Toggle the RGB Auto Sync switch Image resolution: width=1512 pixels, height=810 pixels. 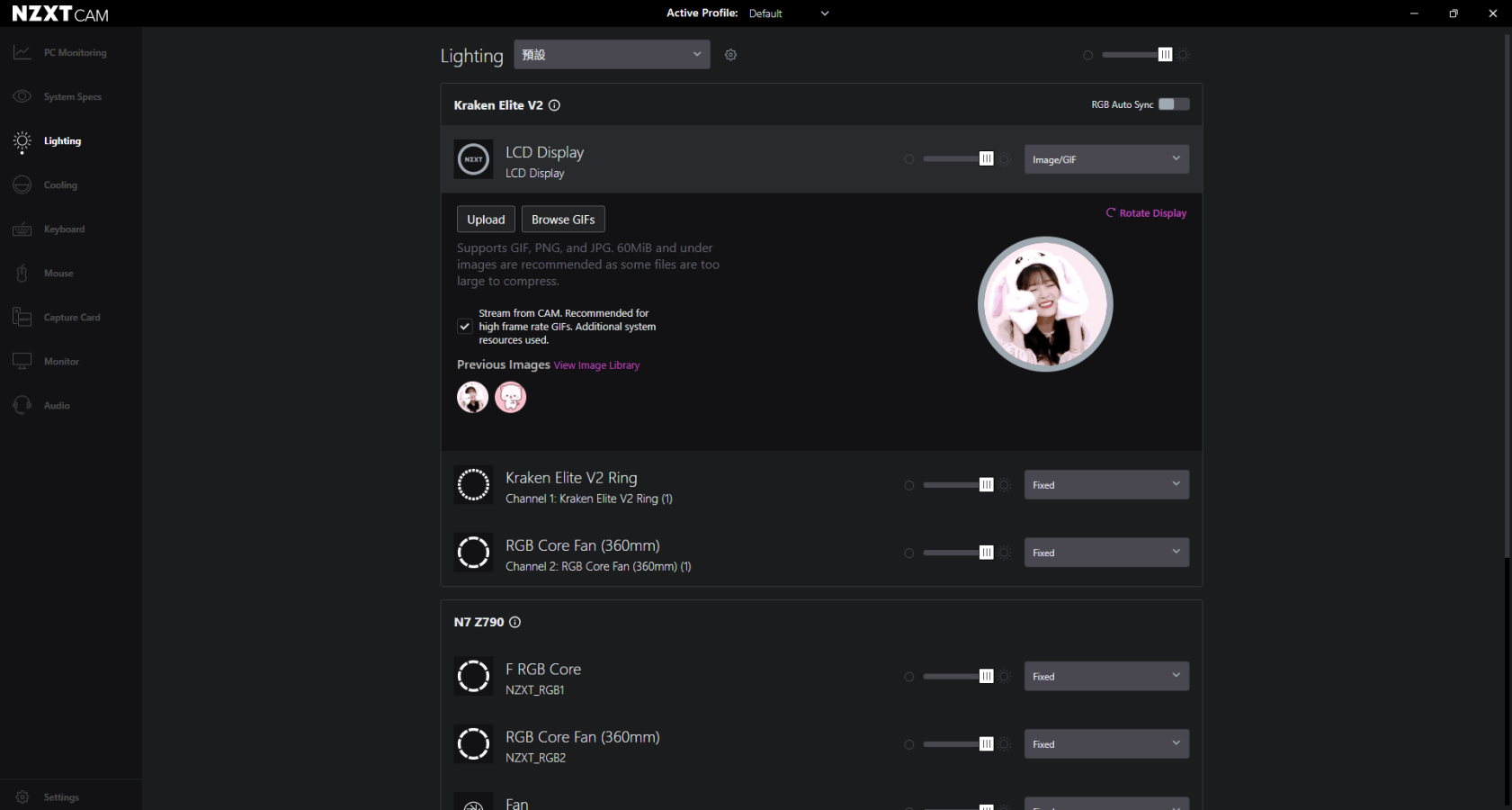click(1173, 104)
